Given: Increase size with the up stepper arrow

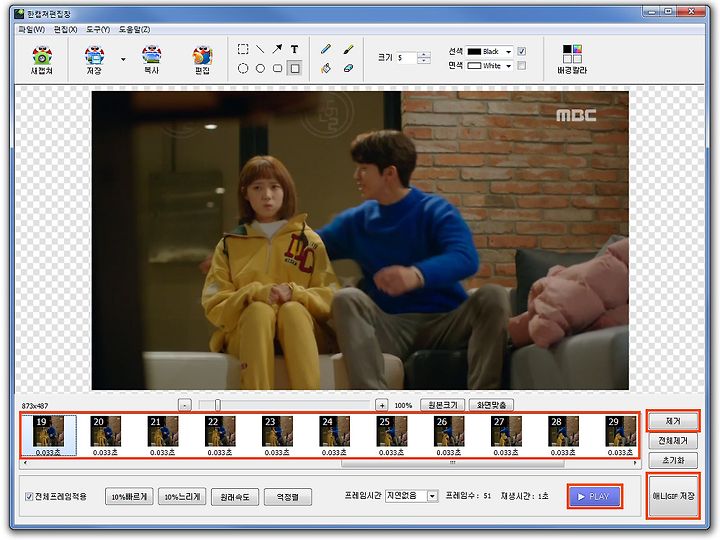Looking at the screenshot, I should (424, 55).
